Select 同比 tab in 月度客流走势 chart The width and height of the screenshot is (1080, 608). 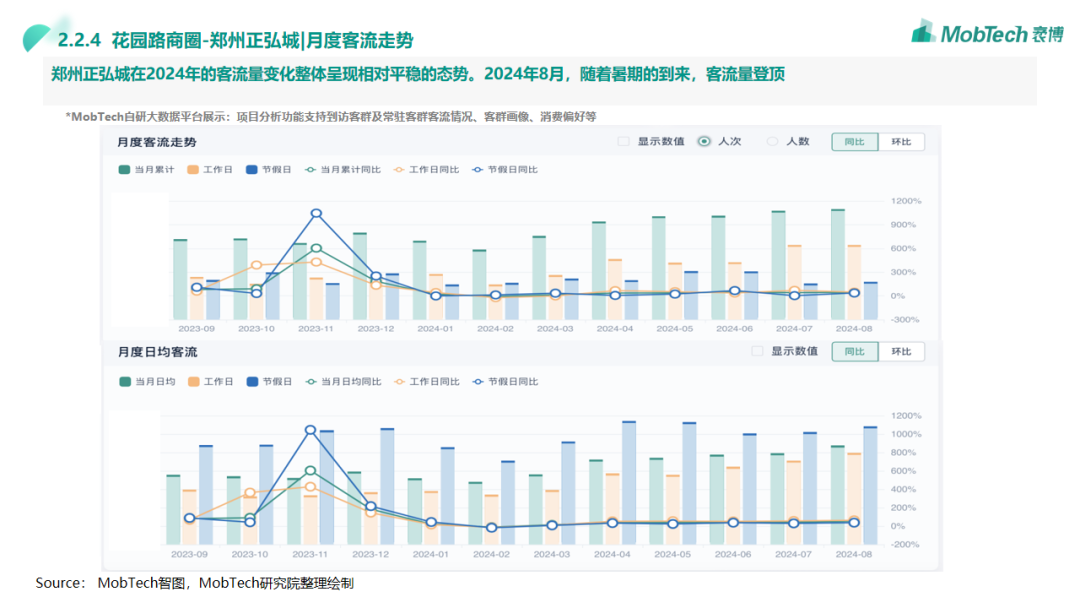854,142
